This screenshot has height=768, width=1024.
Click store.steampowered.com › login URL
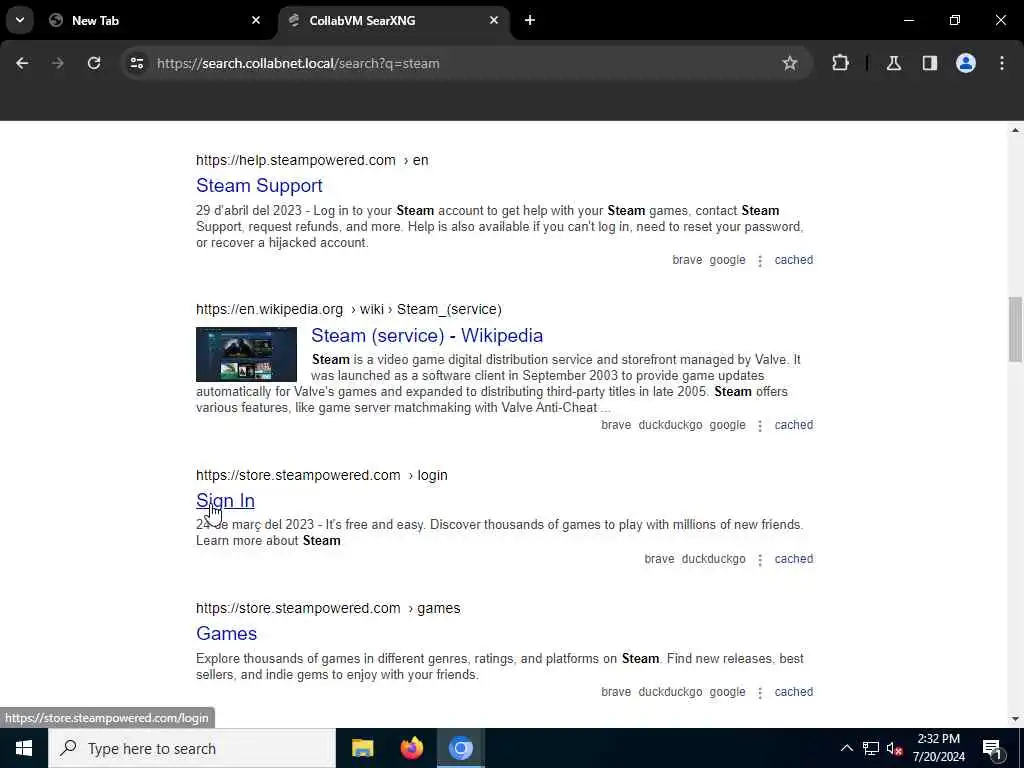tap(321, 475)
